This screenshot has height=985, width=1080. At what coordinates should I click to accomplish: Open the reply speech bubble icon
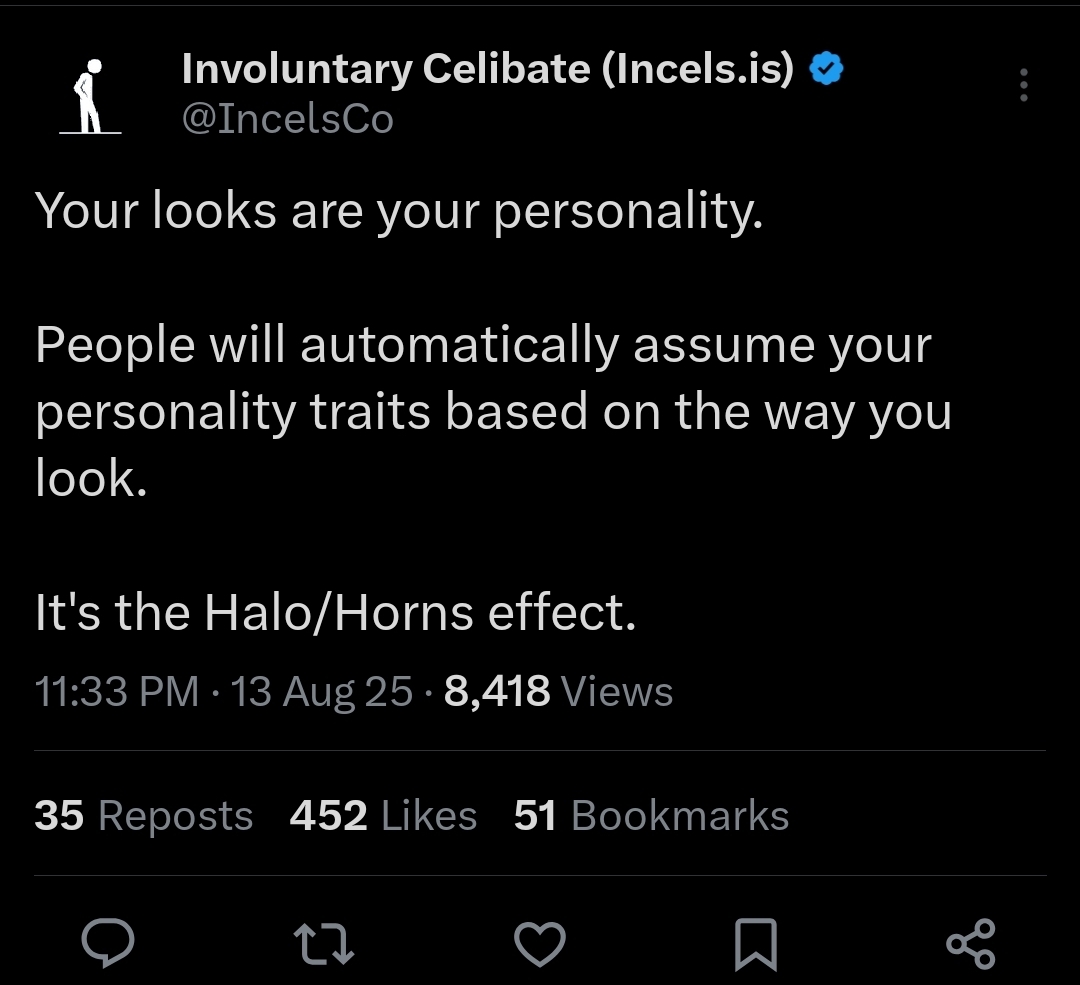pyautogui.click(x=108, y=943)
